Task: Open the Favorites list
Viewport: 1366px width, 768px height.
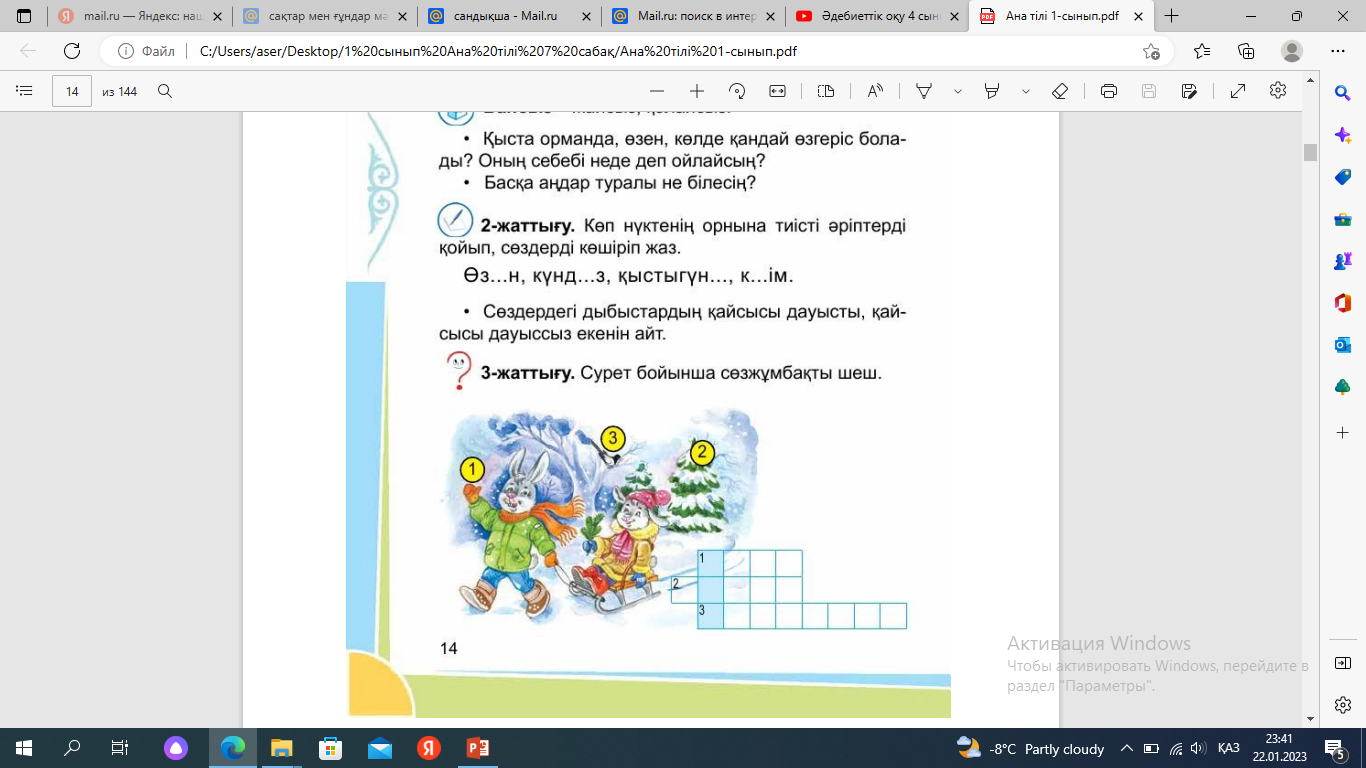Action: (1202, 52)
